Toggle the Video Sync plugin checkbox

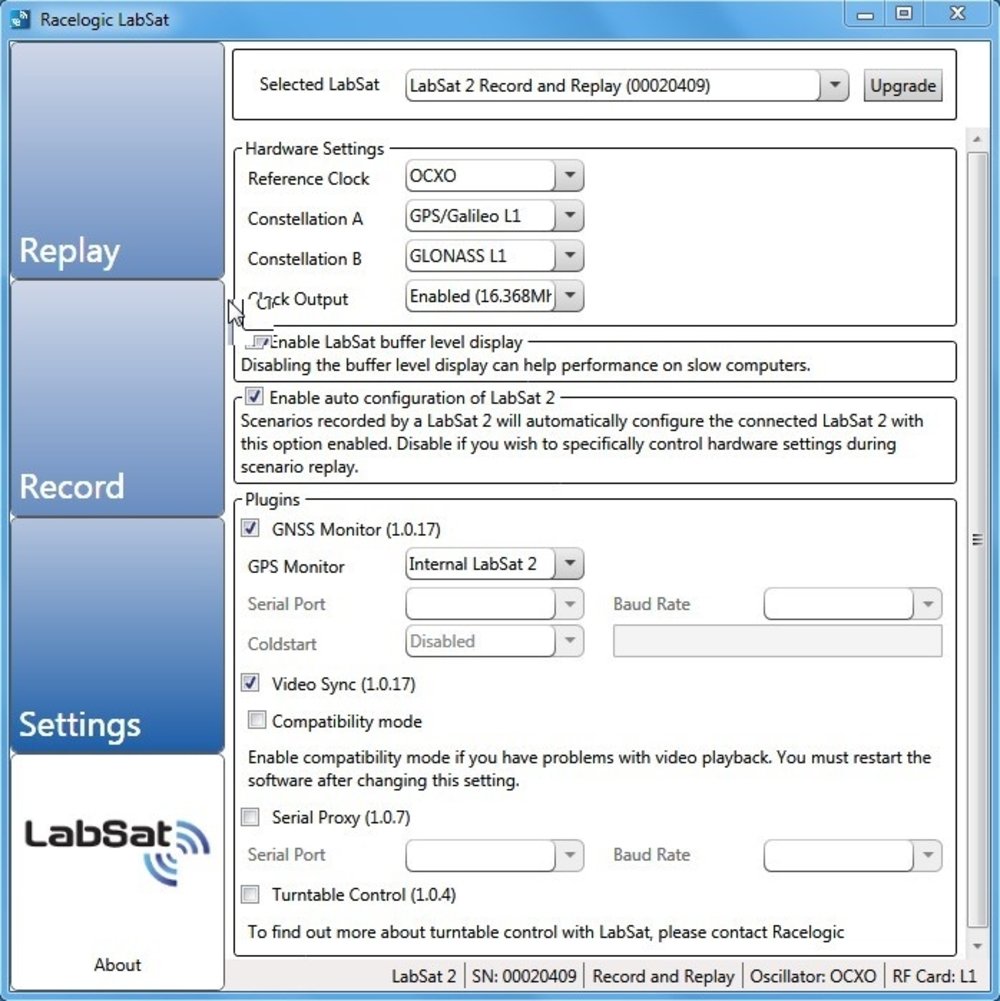coord(251,684)
